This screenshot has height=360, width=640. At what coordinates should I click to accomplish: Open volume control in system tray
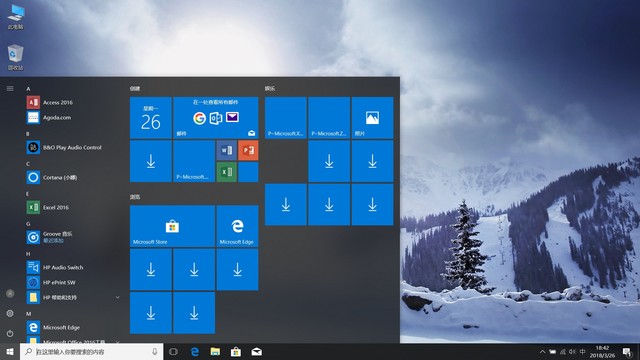(572, 351)
